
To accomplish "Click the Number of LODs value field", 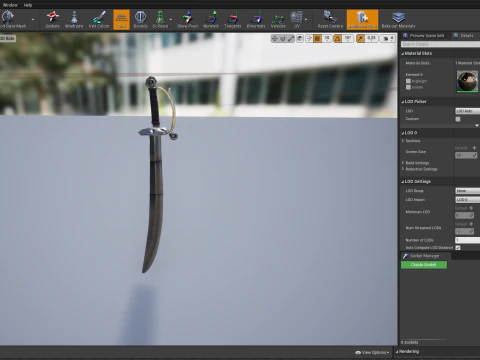I will point(468,240).
